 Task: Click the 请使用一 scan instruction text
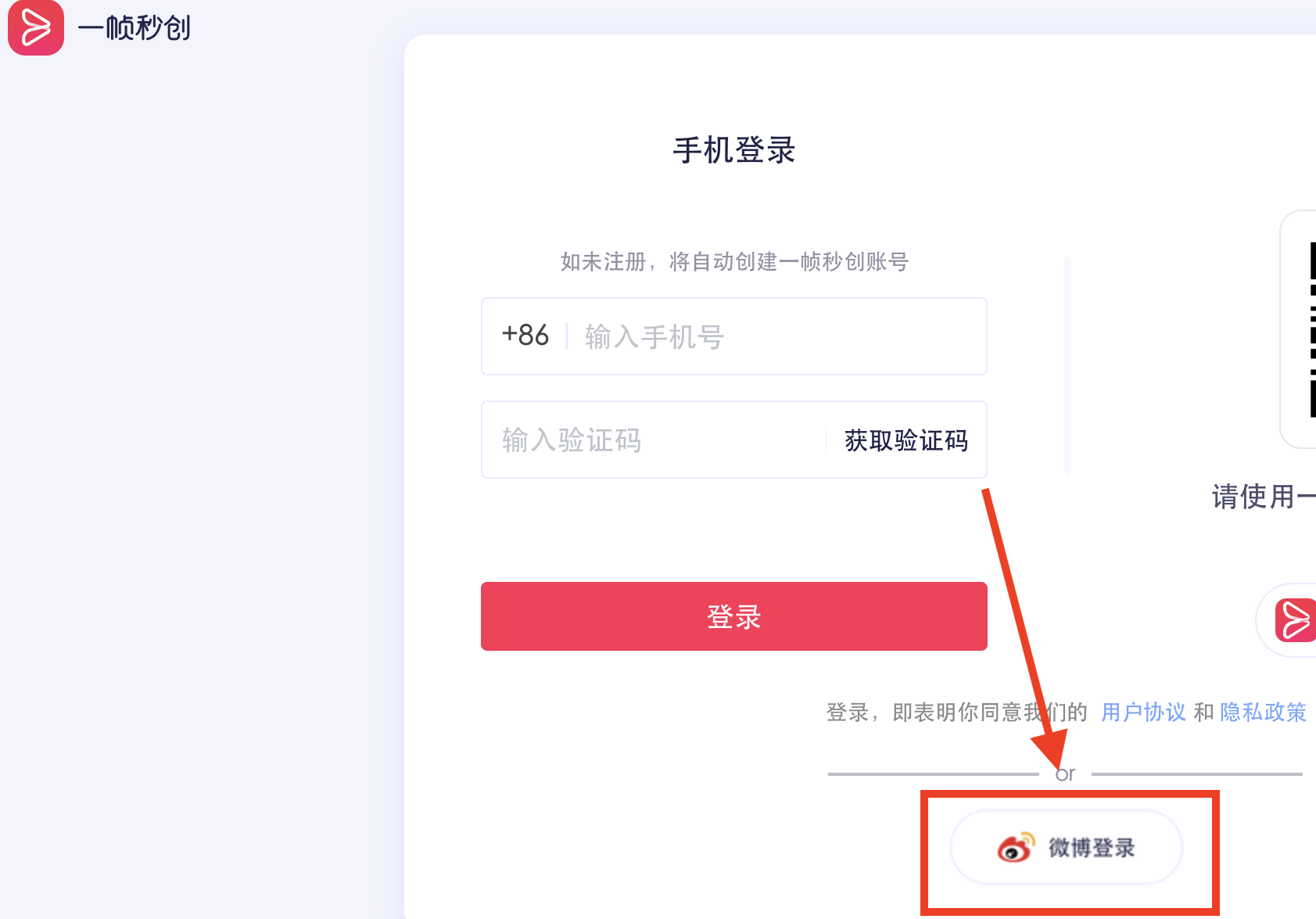[1264, 497]
